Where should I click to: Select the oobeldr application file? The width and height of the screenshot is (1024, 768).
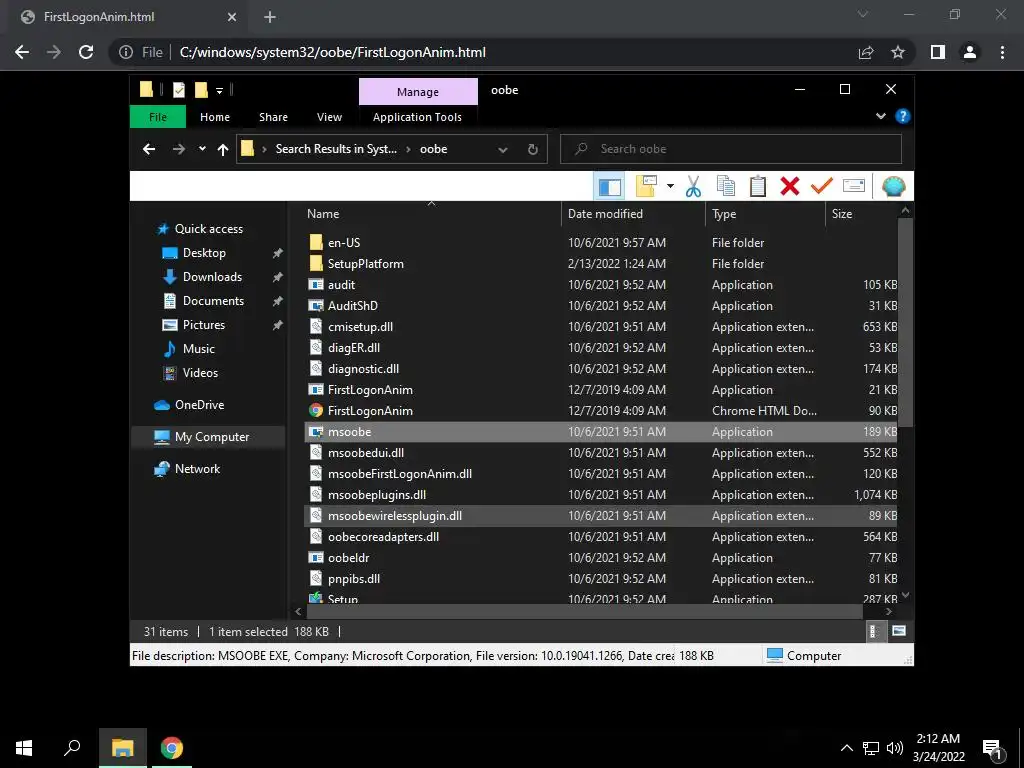[601, 558]
